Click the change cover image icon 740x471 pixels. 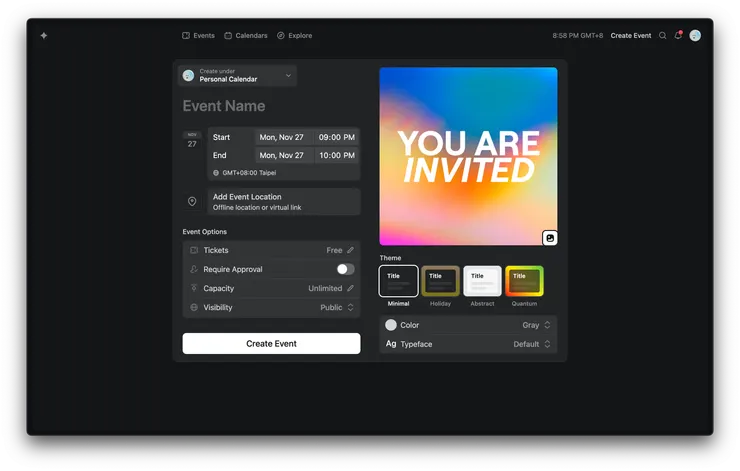pos(549,238)
